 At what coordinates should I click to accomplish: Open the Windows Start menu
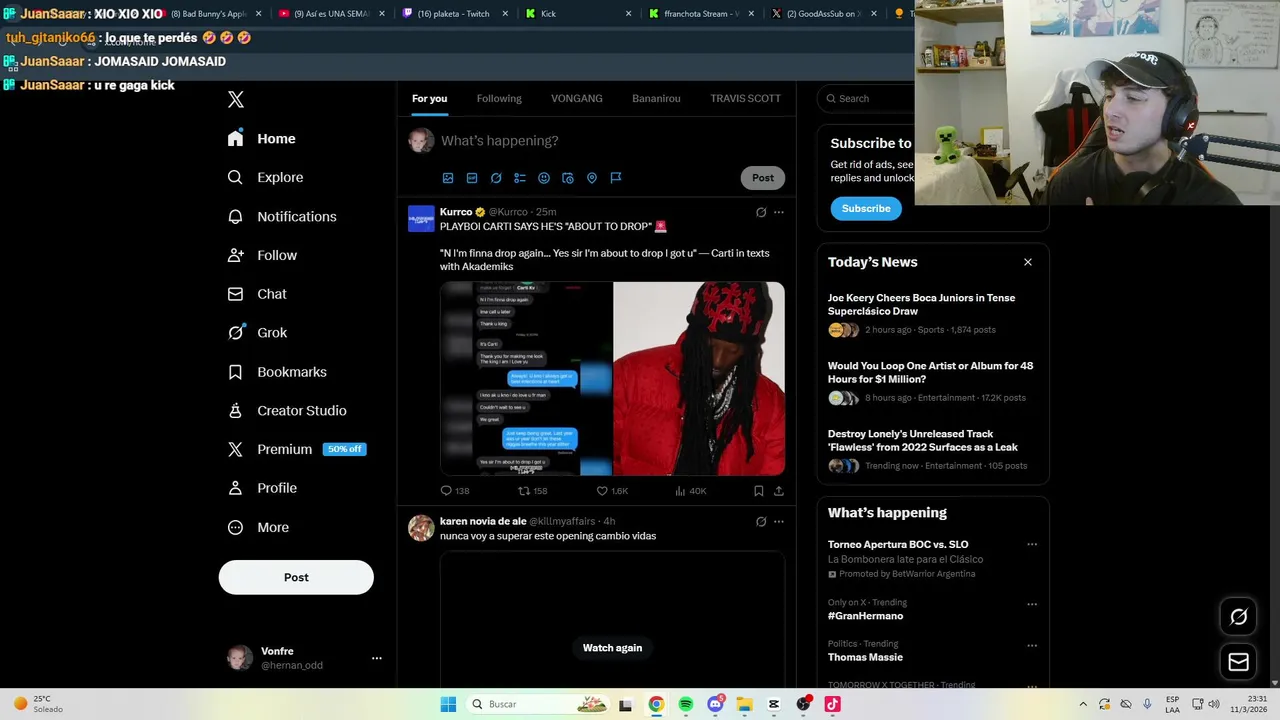(x=448, y=704)
